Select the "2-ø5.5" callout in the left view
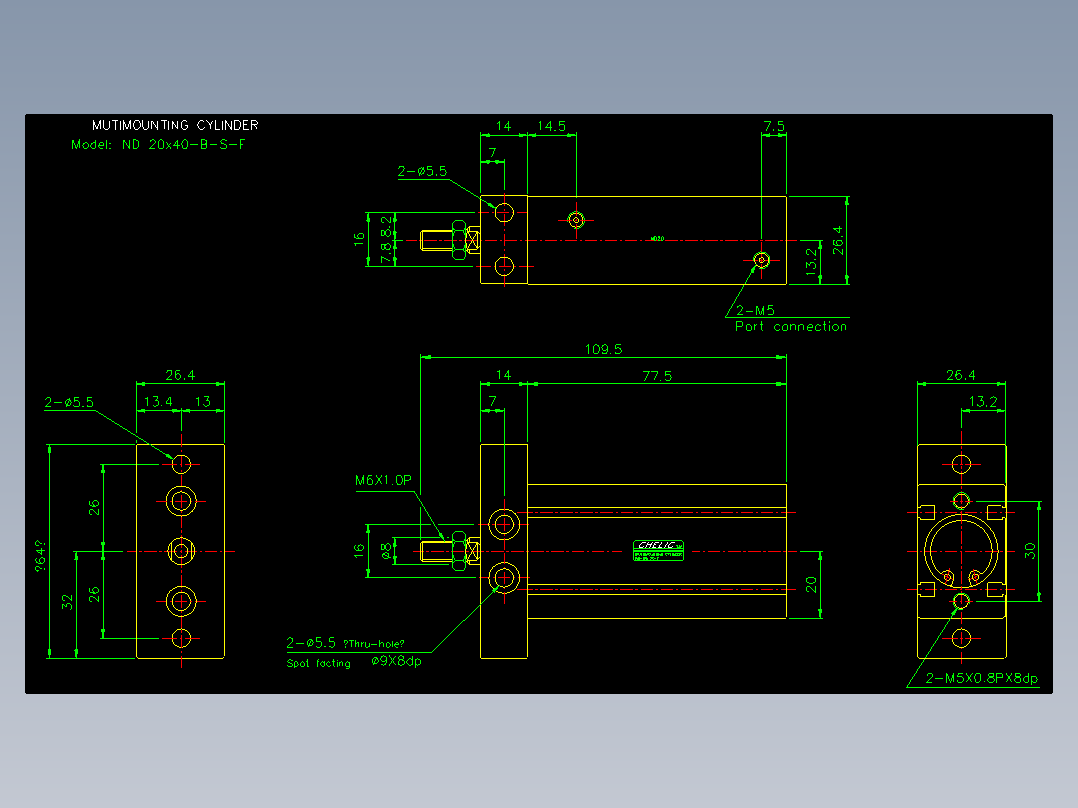This screenshot has height=808, width=1078. point(69,402)
